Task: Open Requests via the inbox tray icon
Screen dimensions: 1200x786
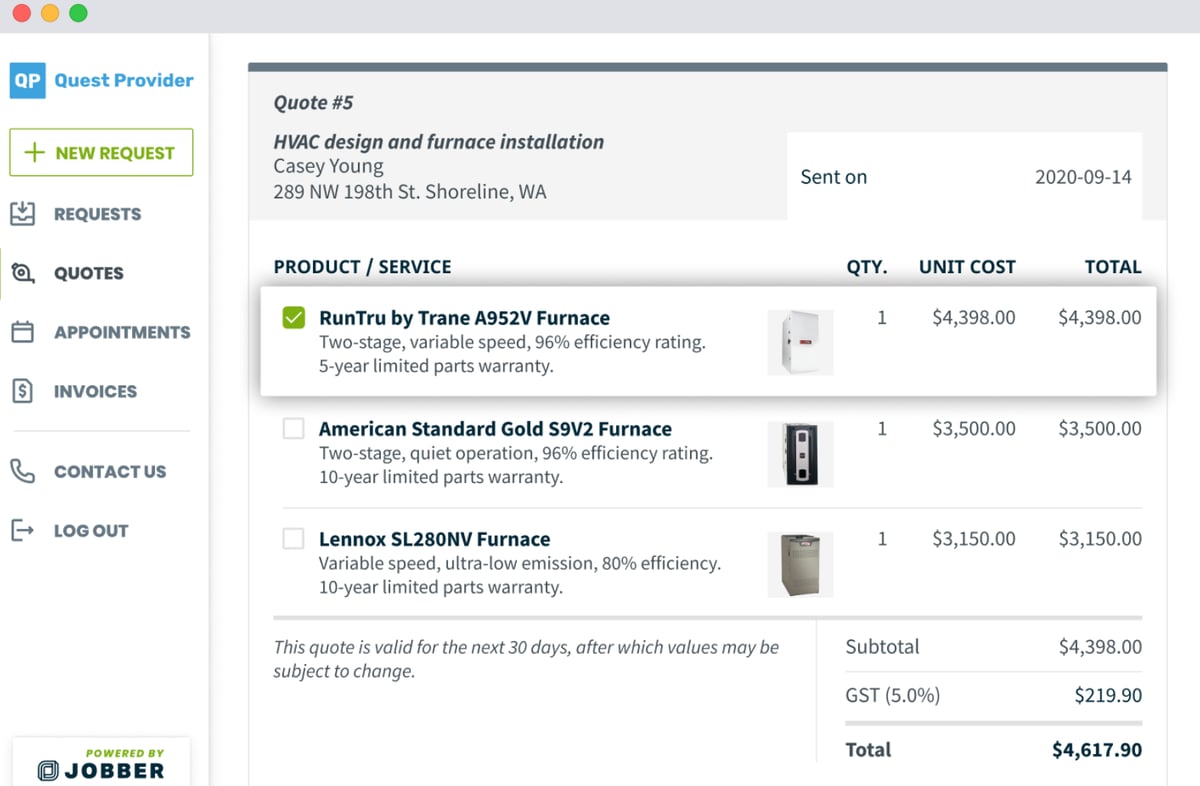Action: [23, 213]
